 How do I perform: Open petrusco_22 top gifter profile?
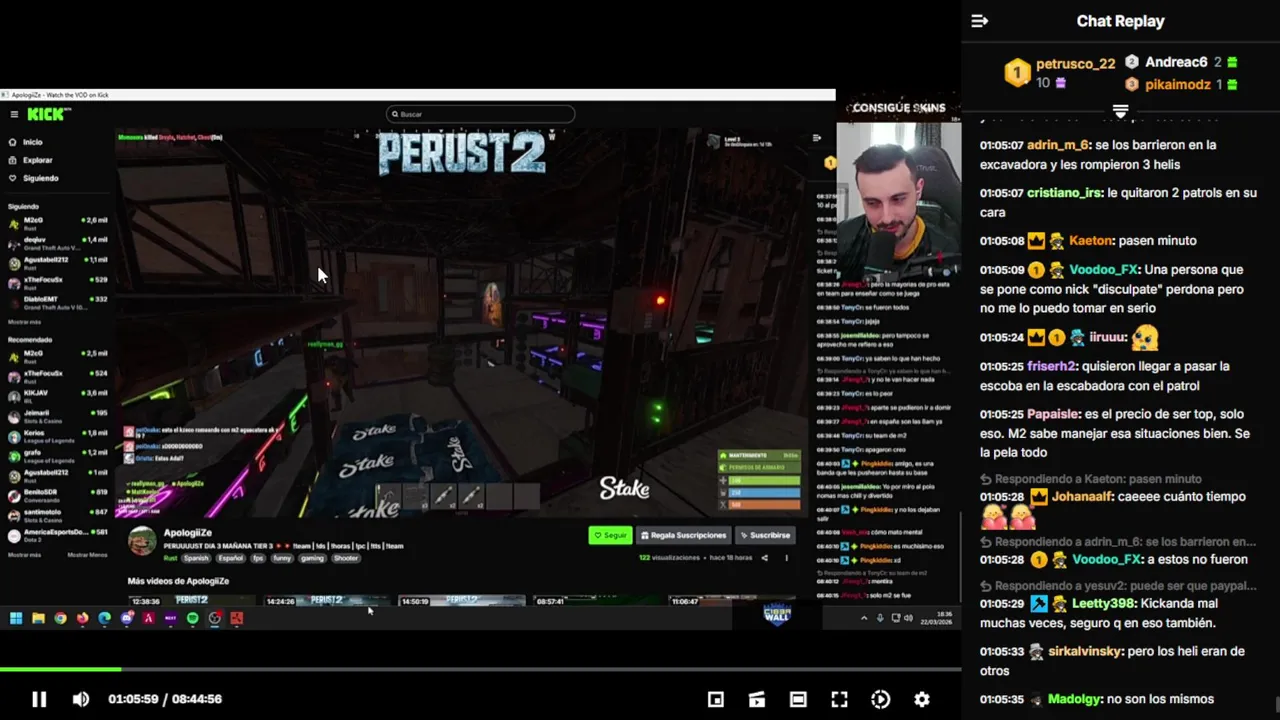point(1075,64)
